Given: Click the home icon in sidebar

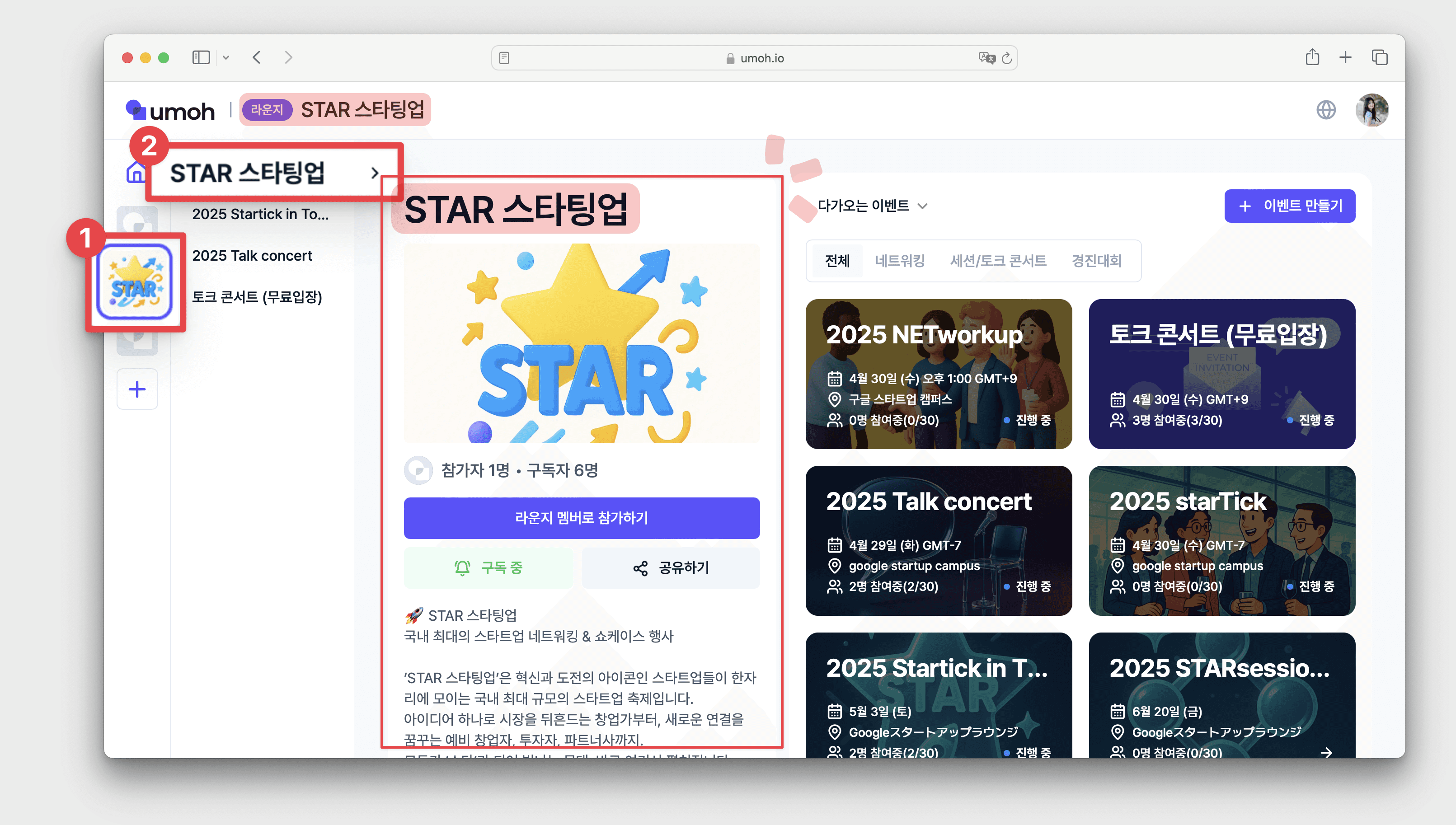Looking at the screenshot, I should pyautogui.click(x=136, y=172).
